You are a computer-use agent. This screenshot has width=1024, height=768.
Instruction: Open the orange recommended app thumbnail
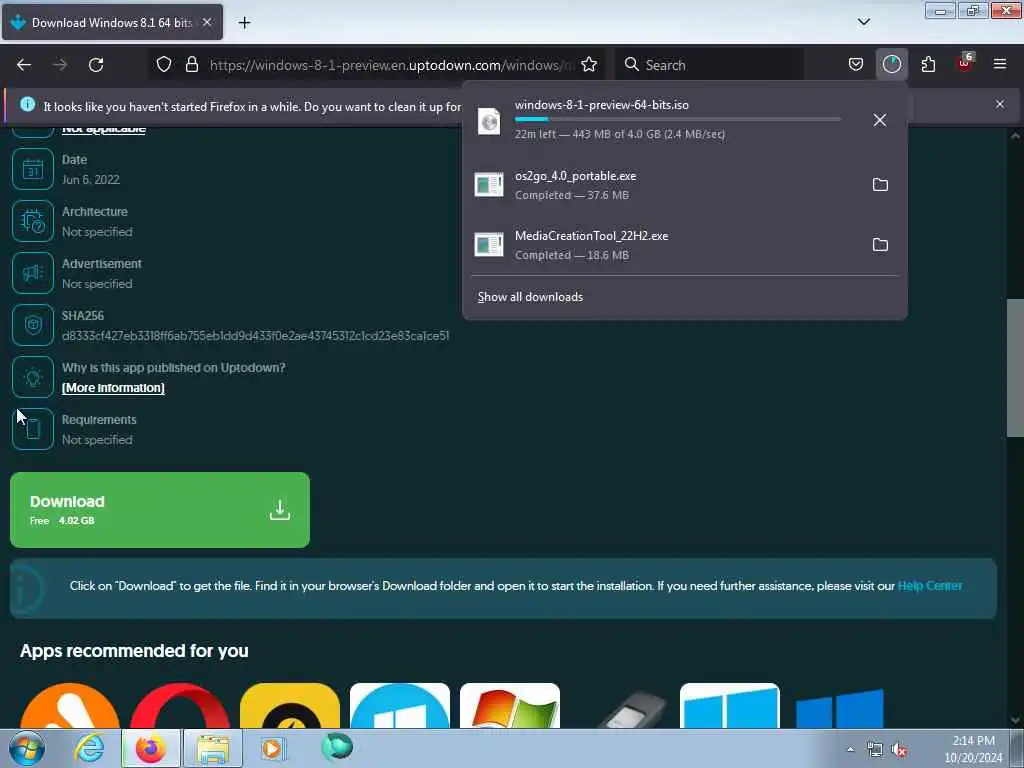[70, 705]
